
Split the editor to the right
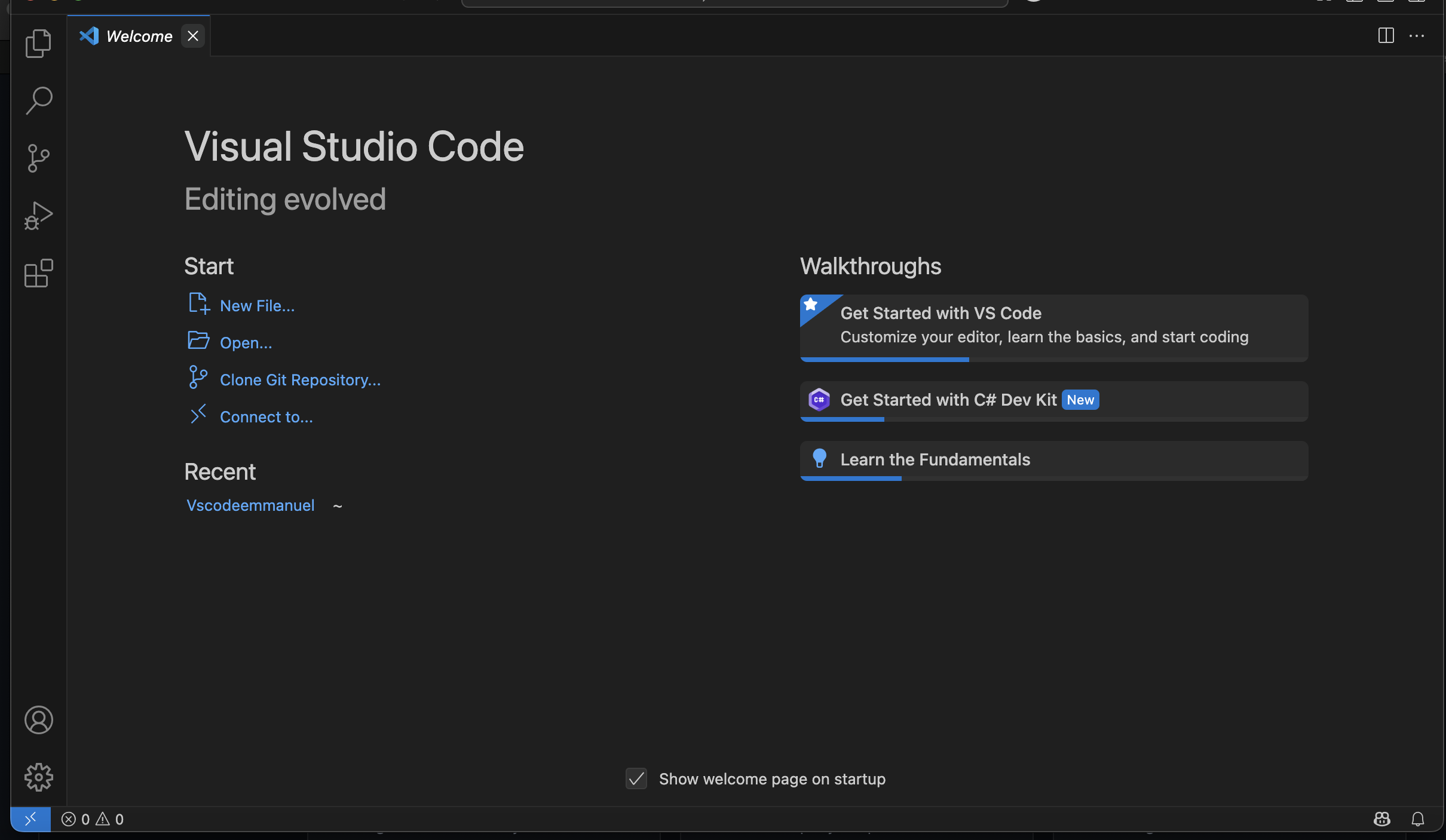point(1386,36)
